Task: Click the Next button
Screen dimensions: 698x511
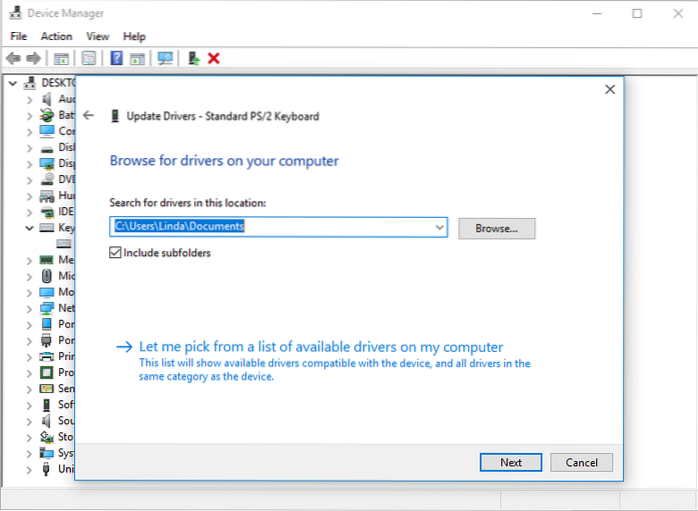Action: click(x=510, y=462)
